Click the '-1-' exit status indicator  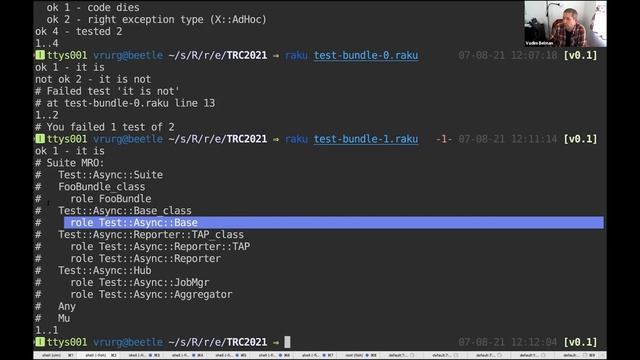point(444,139)
